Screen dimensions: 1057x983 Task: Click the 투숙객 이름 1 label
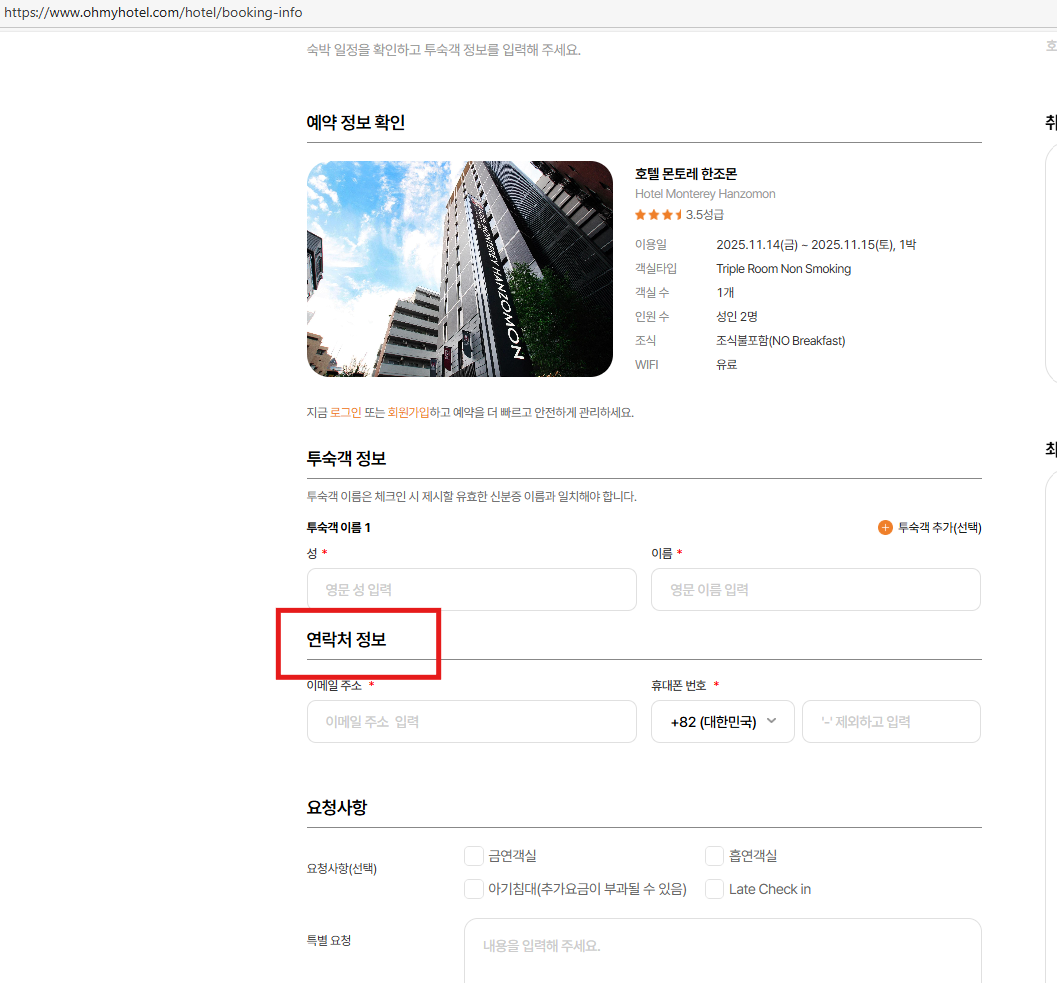(x=338, y=527)
